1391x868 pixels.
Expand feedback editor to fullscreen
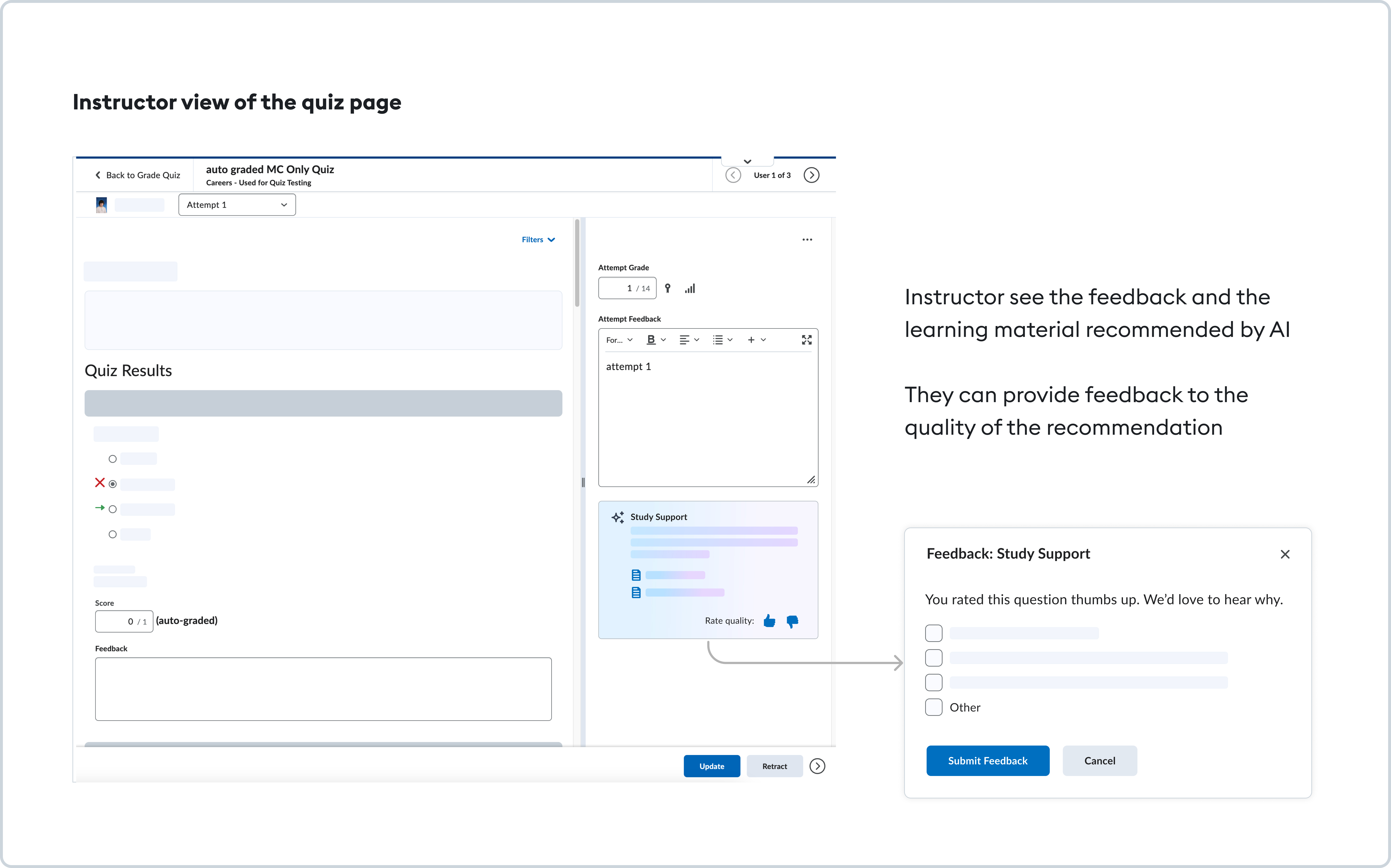[x=806, y=340]
